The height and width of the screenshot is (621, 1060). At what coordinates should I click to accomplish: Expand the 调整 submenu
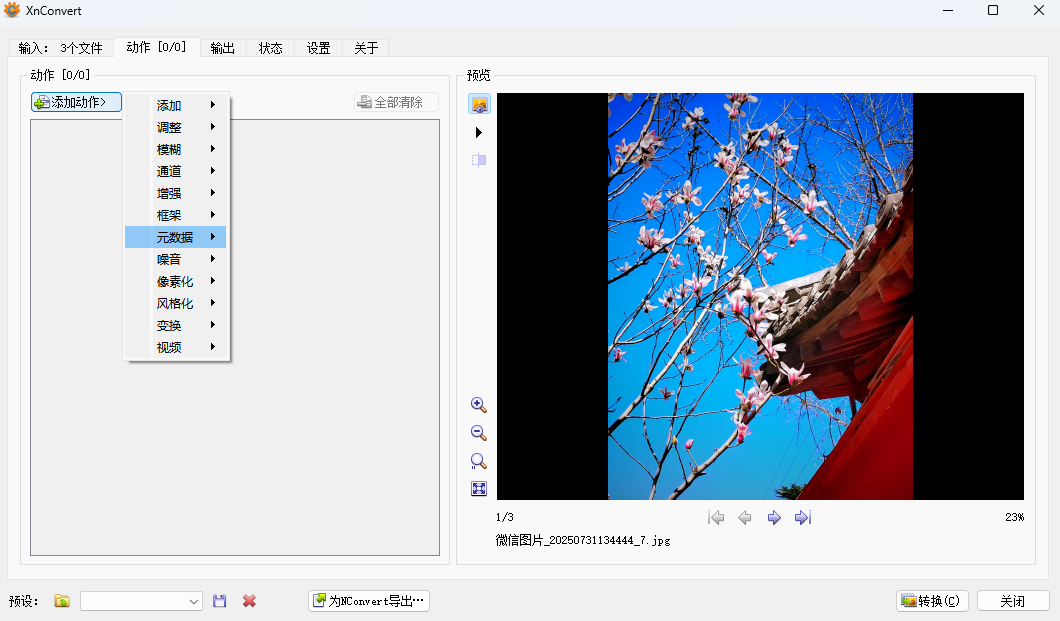pos(175,127)
